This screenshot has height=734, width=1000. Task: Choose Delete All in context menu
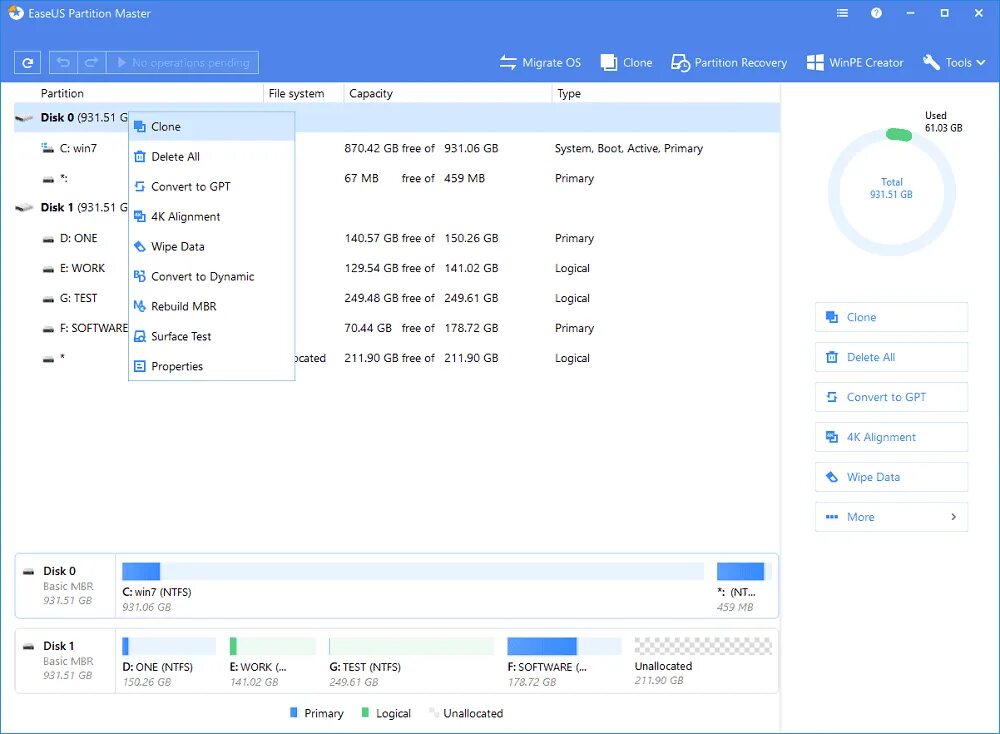[212, 156]
